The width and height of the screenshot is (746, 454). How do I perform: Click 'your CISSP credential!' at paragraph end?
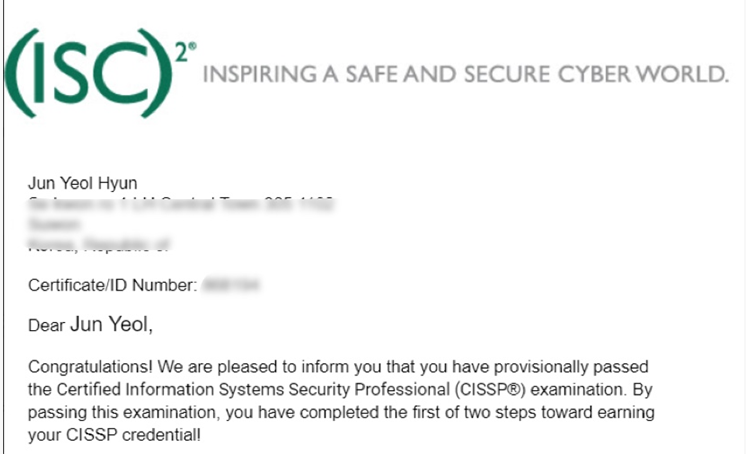pos(114,435)
